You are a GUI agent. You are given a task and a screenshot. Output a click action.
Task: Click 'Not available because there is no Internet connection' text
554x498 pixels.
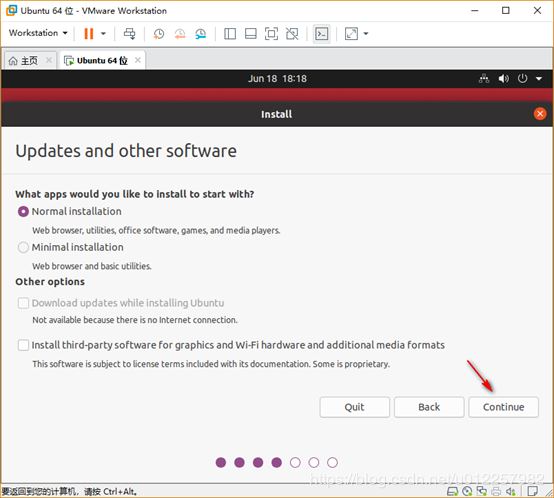tap(135, 320)
